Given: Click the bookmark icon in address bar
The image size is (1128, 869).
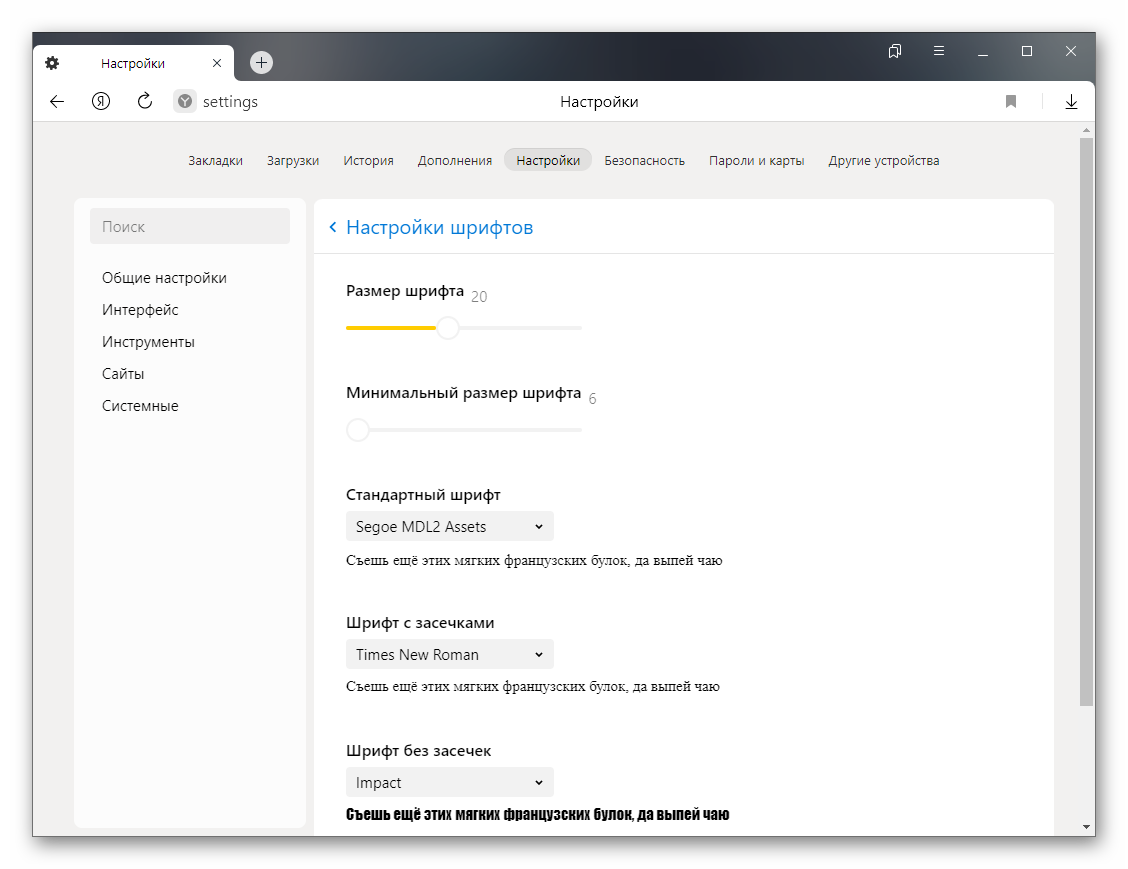Looking at the screenshot, I should [x=1011, y=101].
